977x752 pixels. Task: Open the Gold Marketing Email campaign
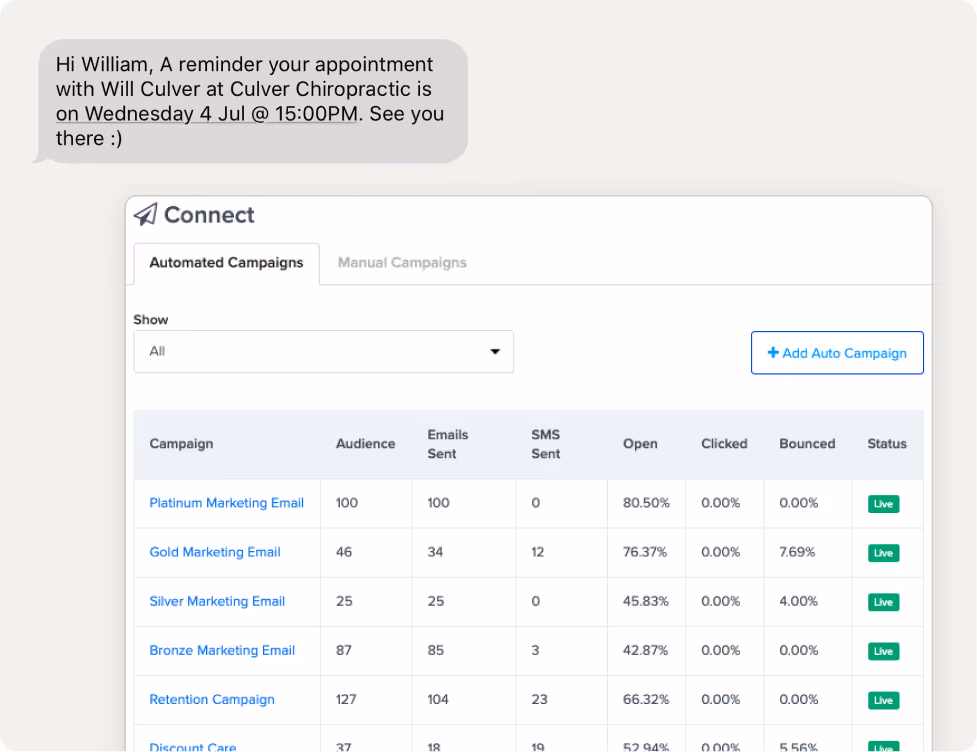[215, 552]
